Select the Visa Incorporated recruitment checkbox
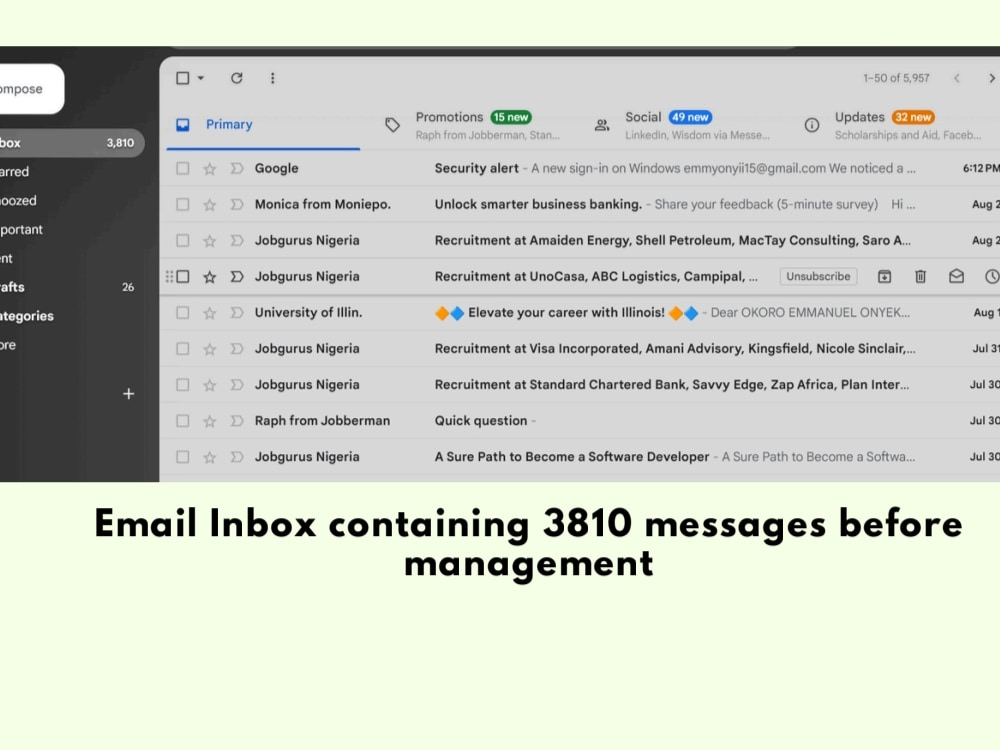This screenshot has height=750, width=1000. (182, 348)
